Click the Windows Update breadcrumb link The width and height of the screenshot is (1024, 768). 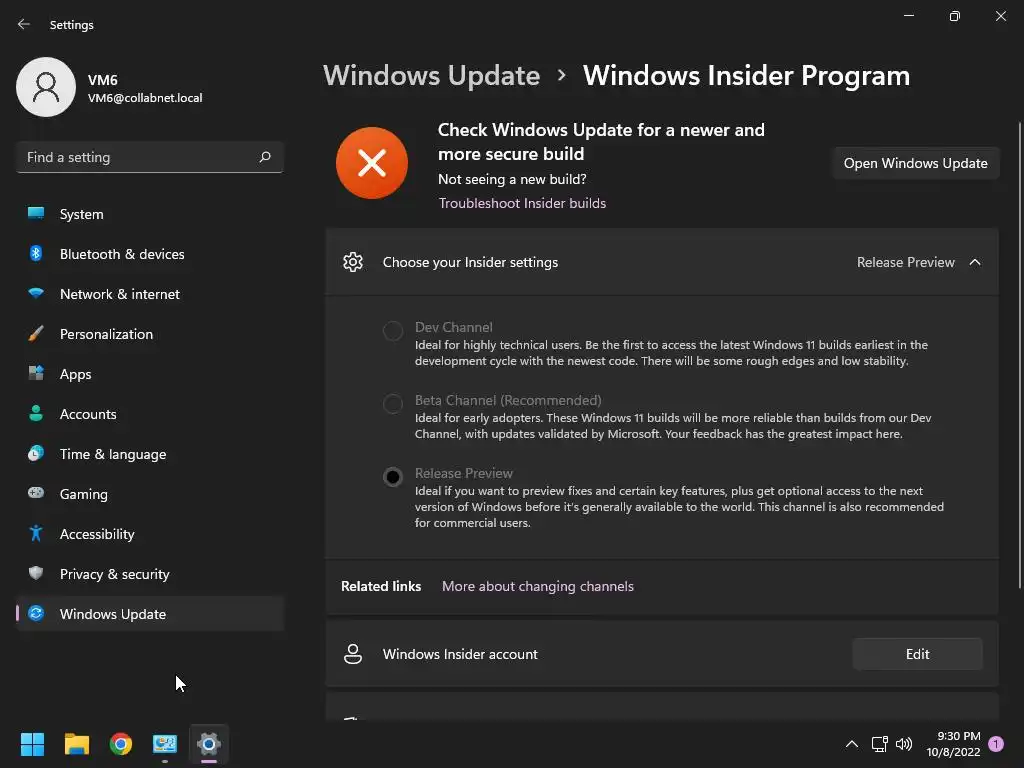tap(431, 75)
